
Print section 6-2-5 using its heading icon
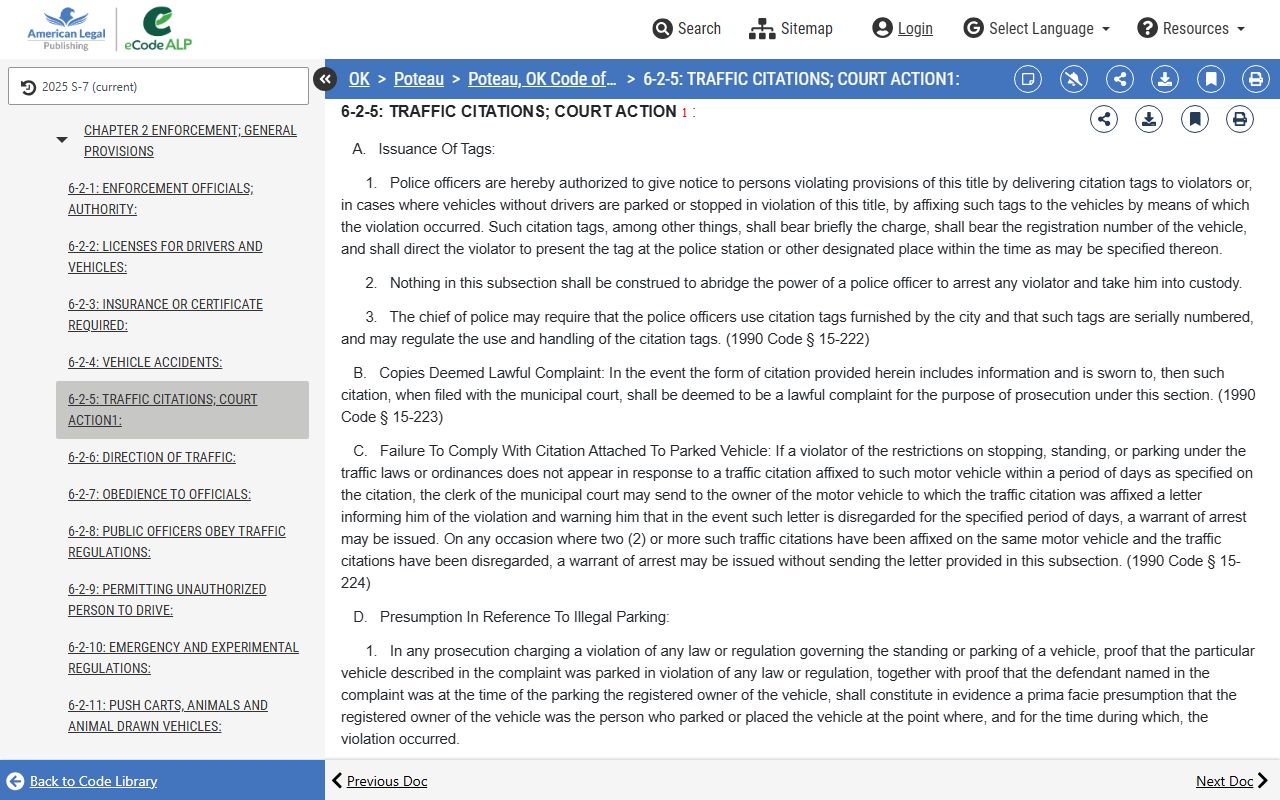1240,120
